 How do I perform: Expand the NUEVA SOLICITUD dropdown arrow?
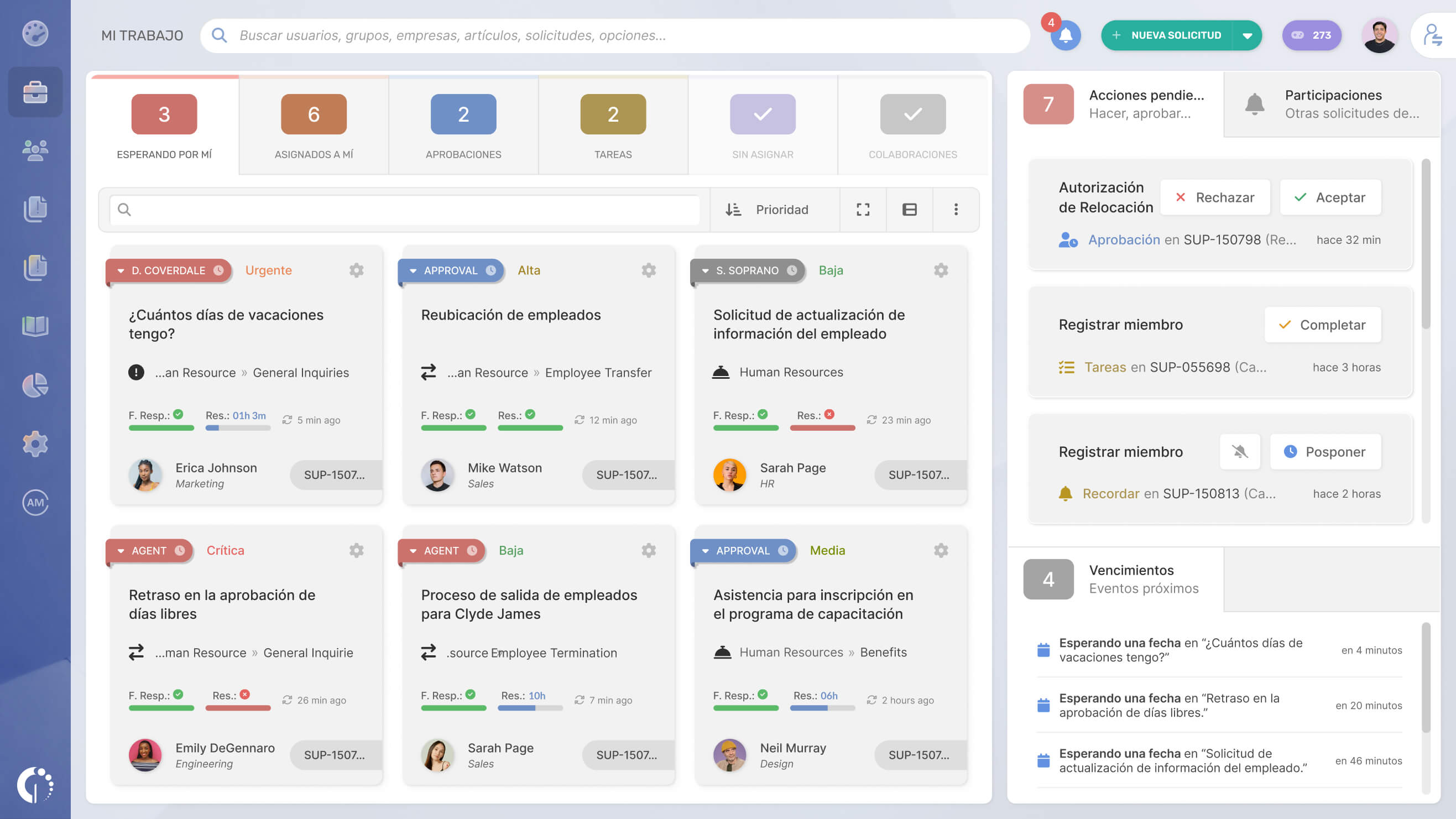click(x=1246, y=35)
